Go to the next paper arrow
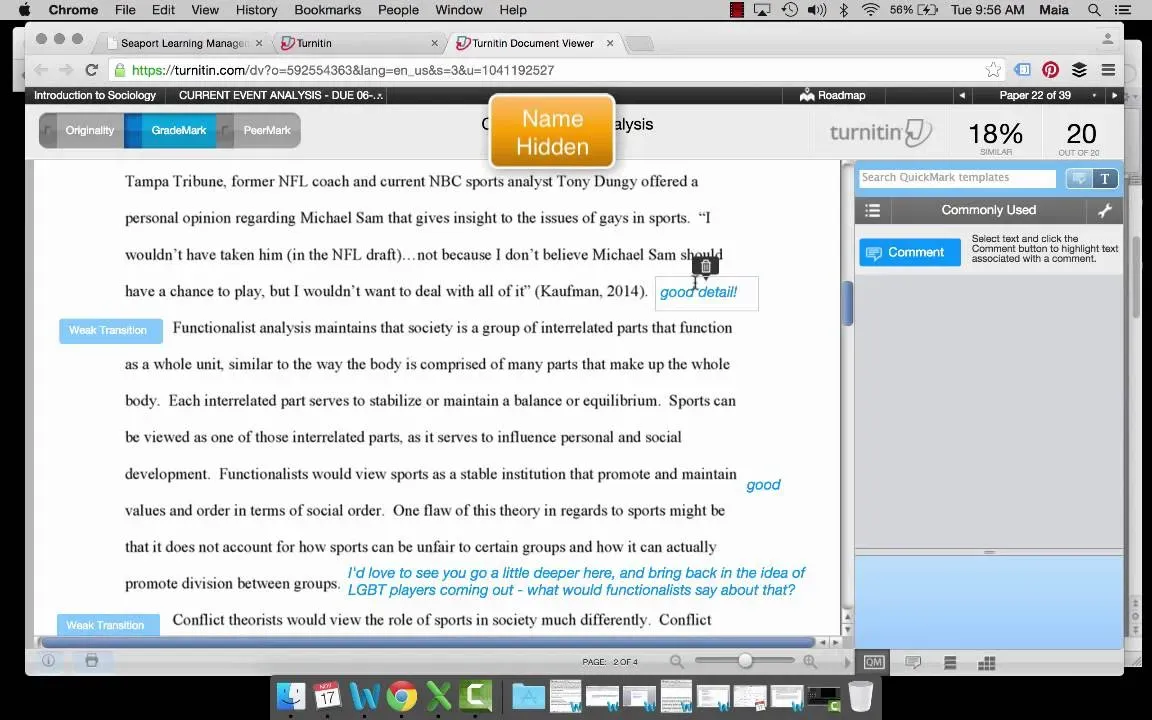1152x720 pixels. coord(1115,96)
